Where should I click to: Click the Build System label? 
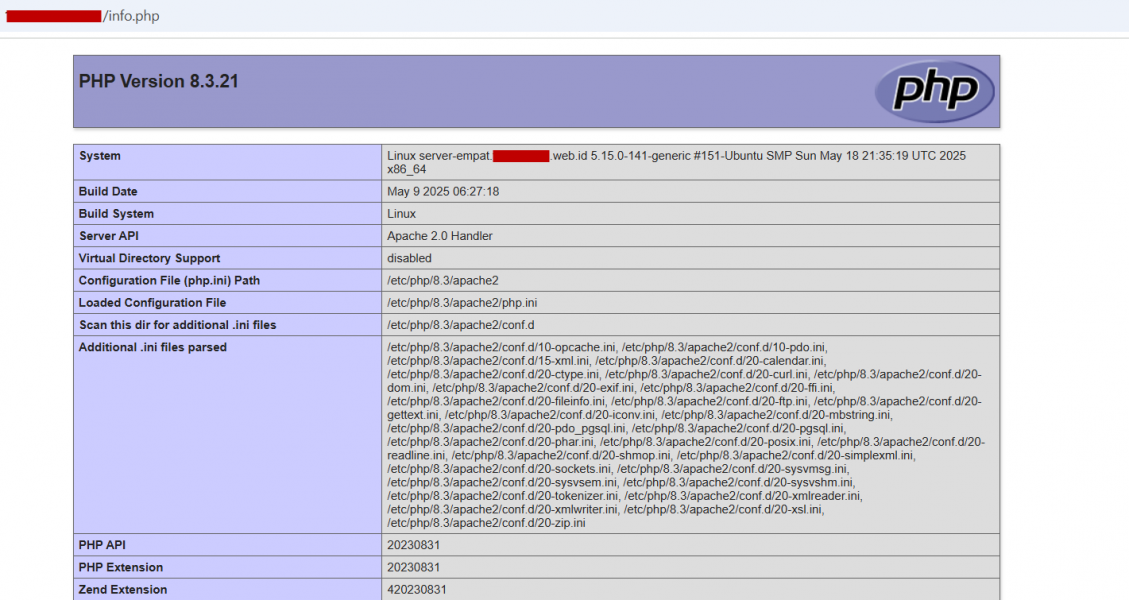(116, 214)
